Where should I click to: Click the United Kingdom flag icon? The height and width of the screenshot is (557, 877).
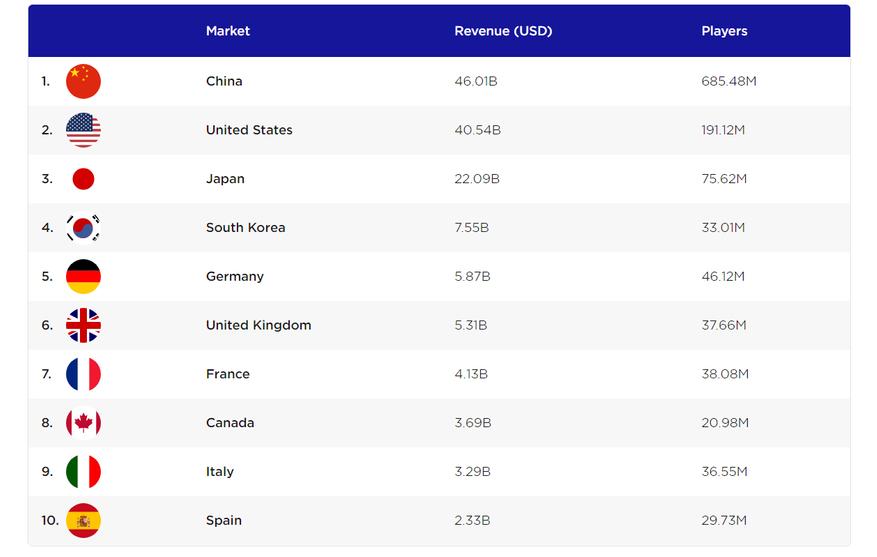tap(83, 325)
